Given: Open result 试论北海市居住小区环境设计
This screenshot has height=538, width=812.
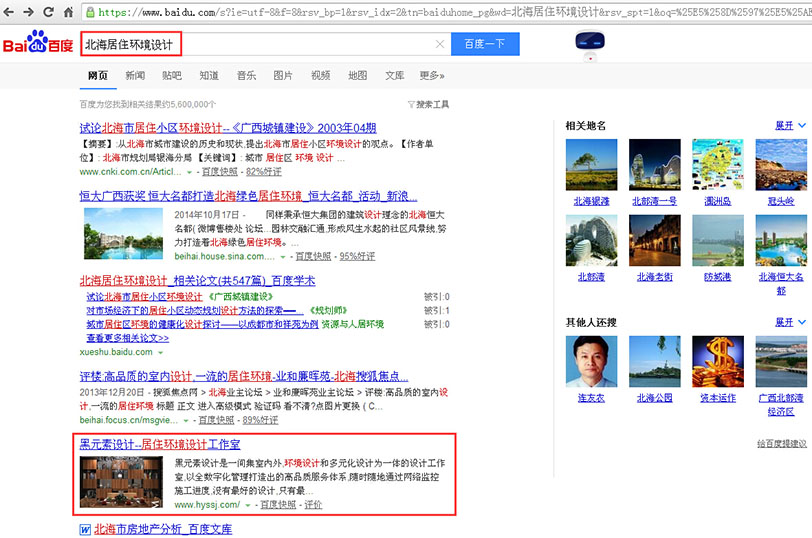Looking at the screenshot, I should [x=228, y=128].
